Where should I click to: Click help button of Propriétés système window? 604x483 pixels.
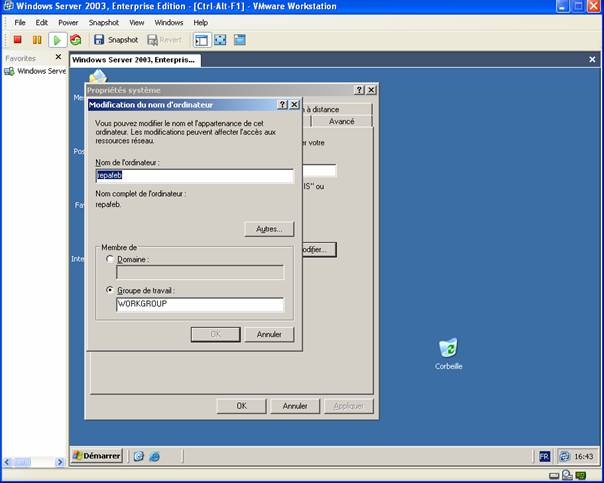[x=359, y=90]
